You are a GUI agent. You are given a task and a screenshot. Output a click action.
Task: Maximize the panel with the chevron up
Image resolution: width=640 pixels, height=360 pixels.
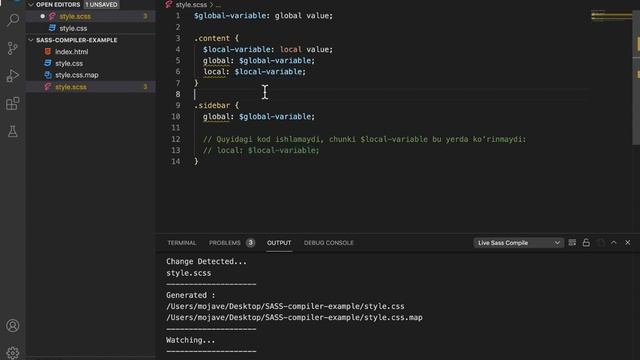[613, 242]
